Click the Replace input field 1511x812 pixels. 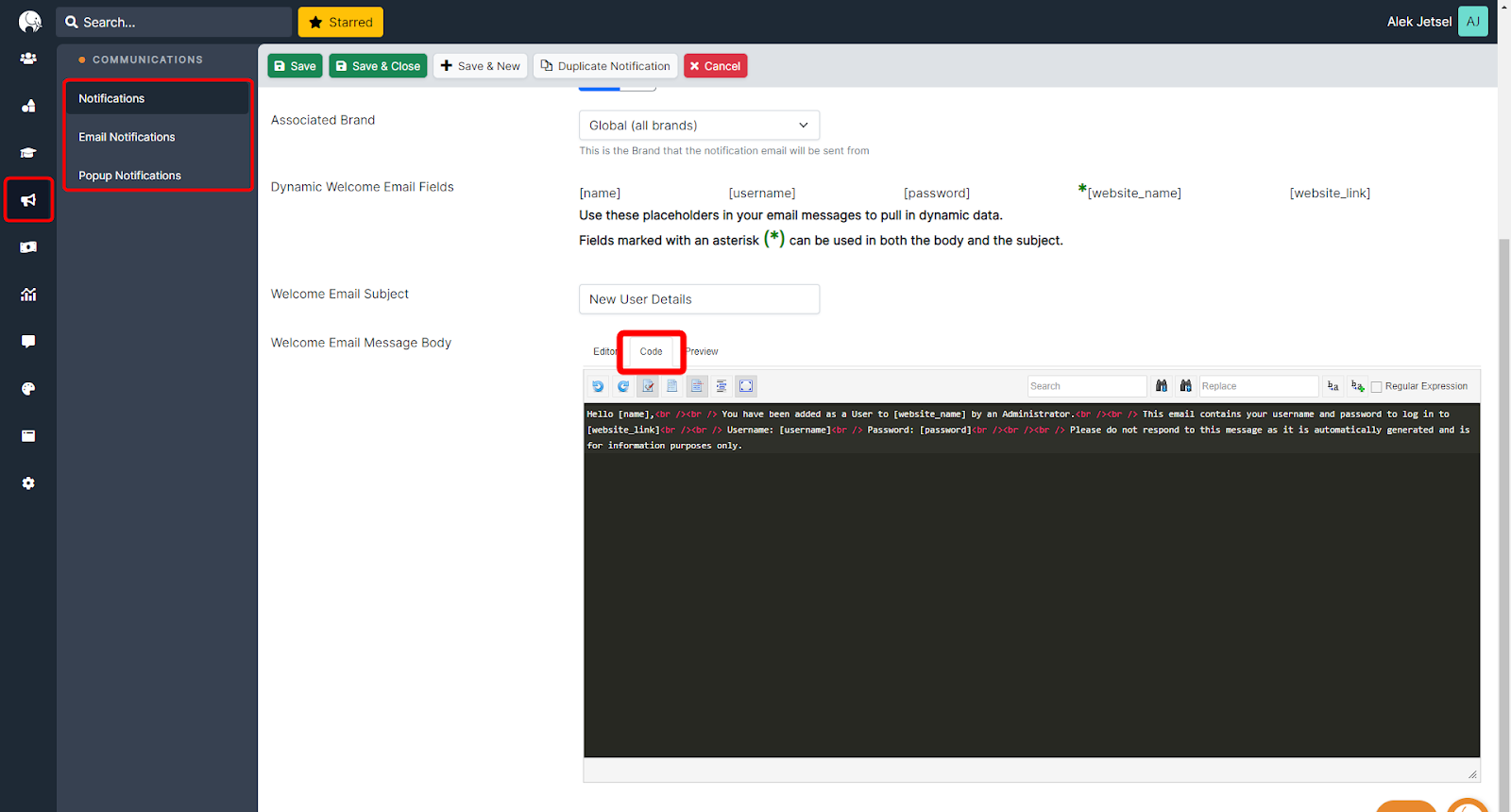1259,386
